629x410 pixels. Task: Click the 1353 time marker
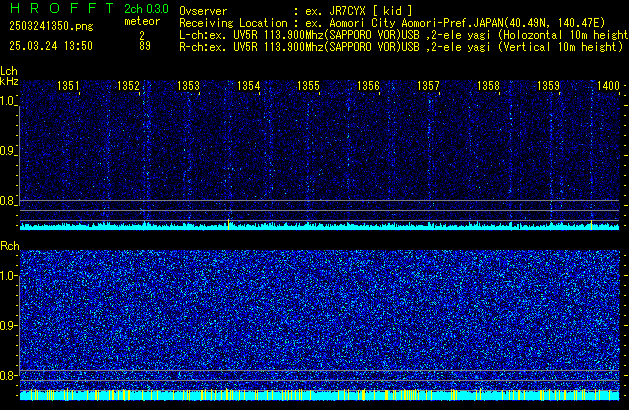tap(188, 86)
